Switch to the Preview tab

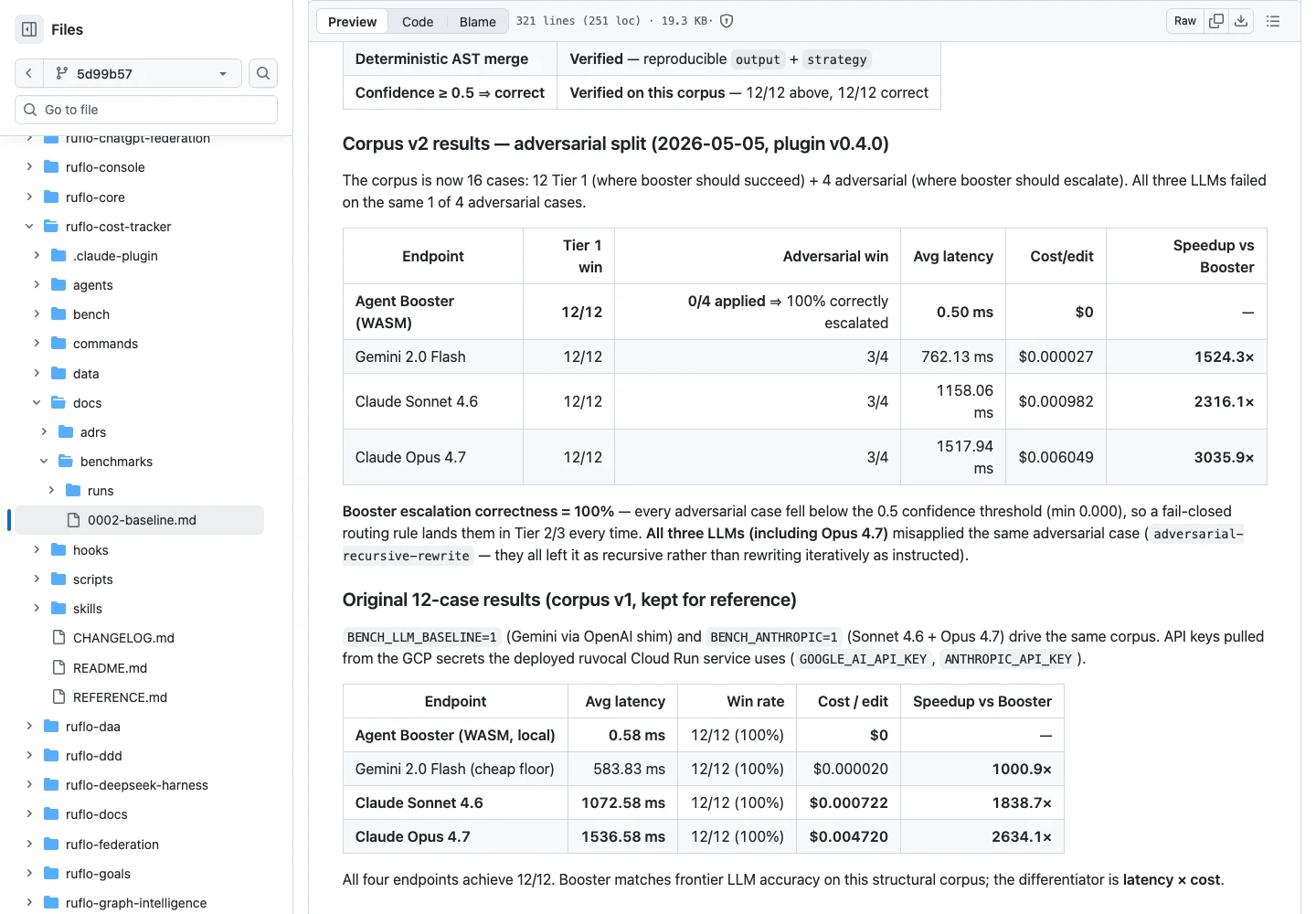352,21
